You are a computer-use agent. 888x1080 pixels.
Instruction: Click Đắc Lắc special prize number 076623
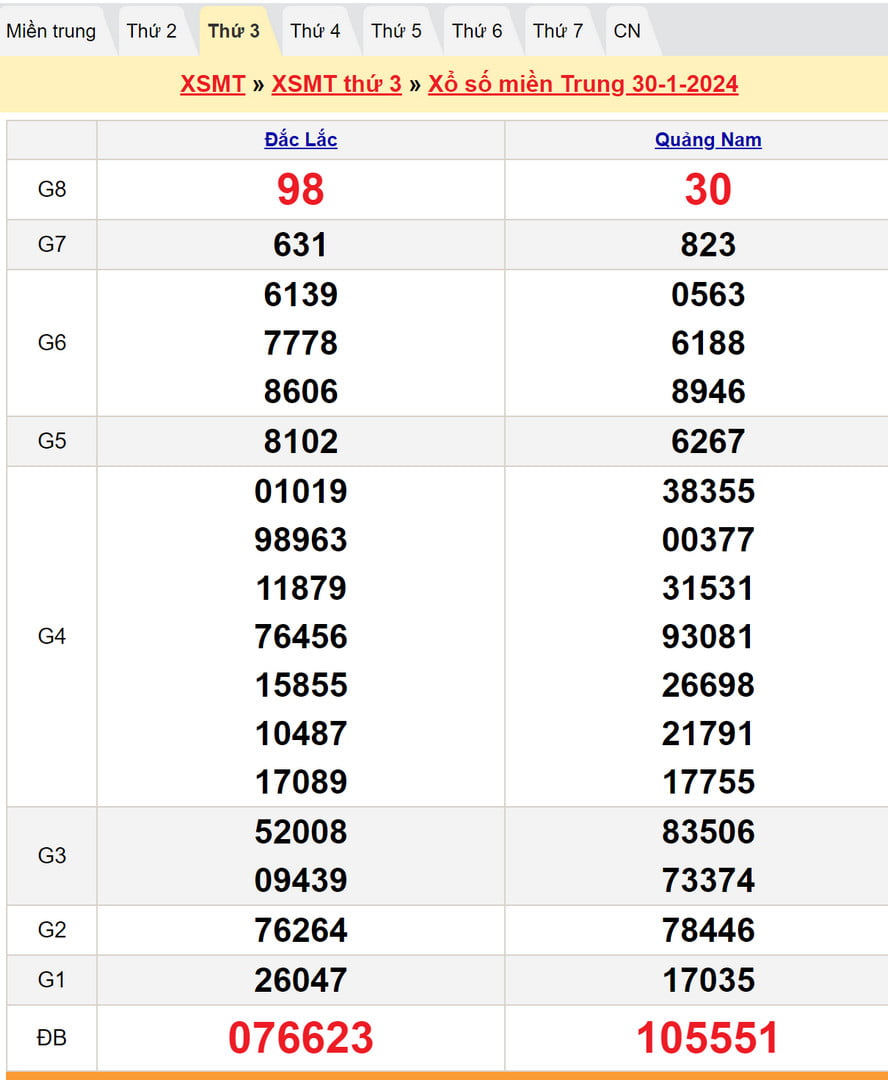[301, 1038]
